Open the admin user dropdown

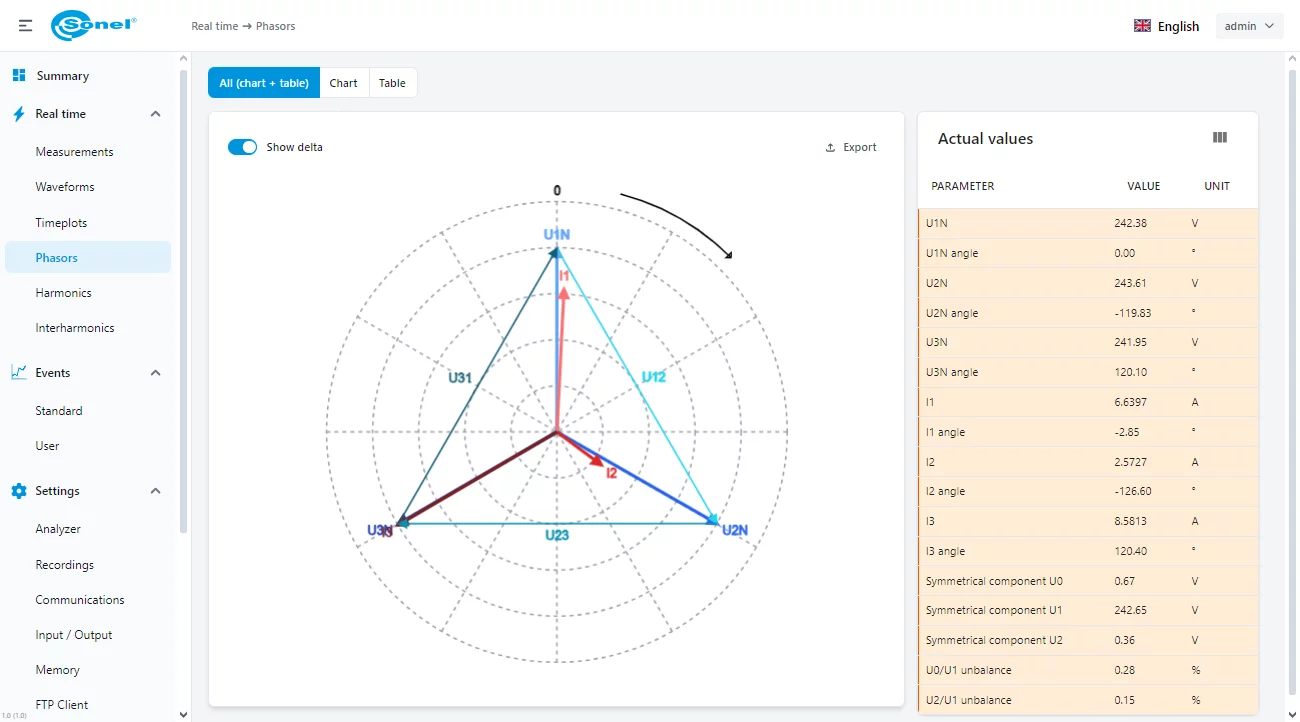pos(1249,26)
